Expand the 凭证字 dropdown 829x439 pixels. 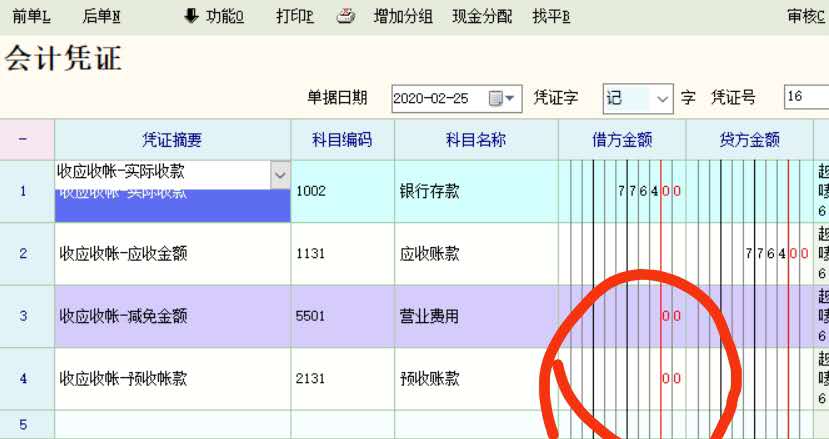tap(662, 98)
